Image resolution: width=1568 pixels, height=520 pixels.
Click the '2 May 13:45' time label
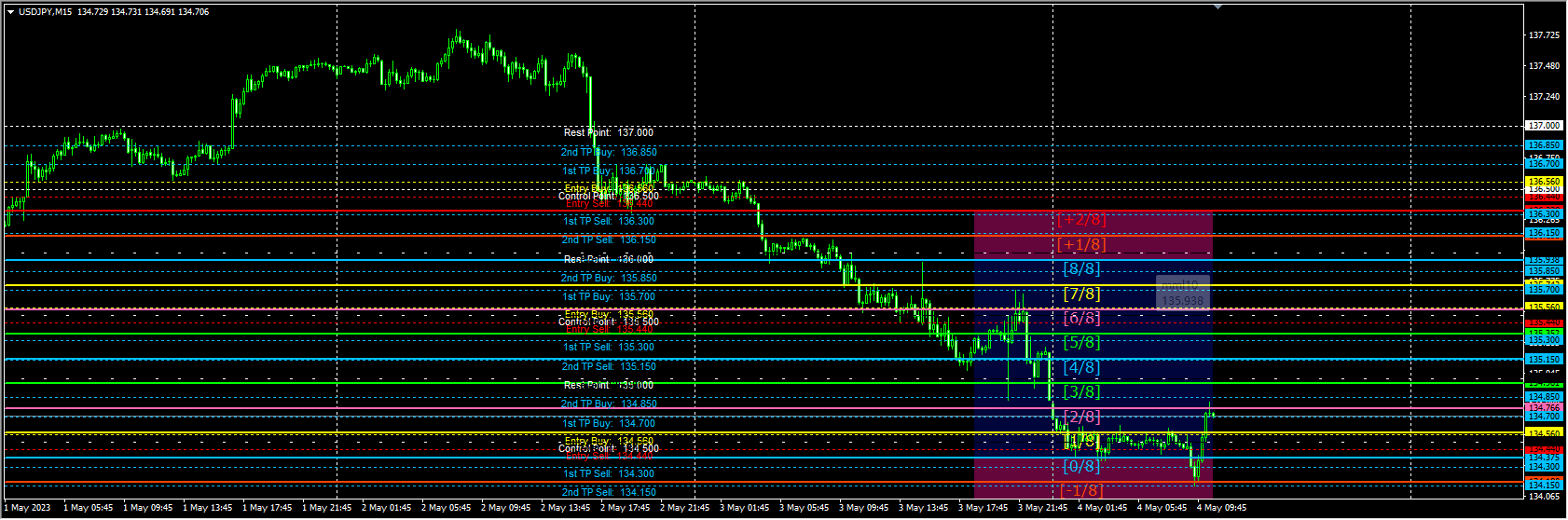(565, 509)
